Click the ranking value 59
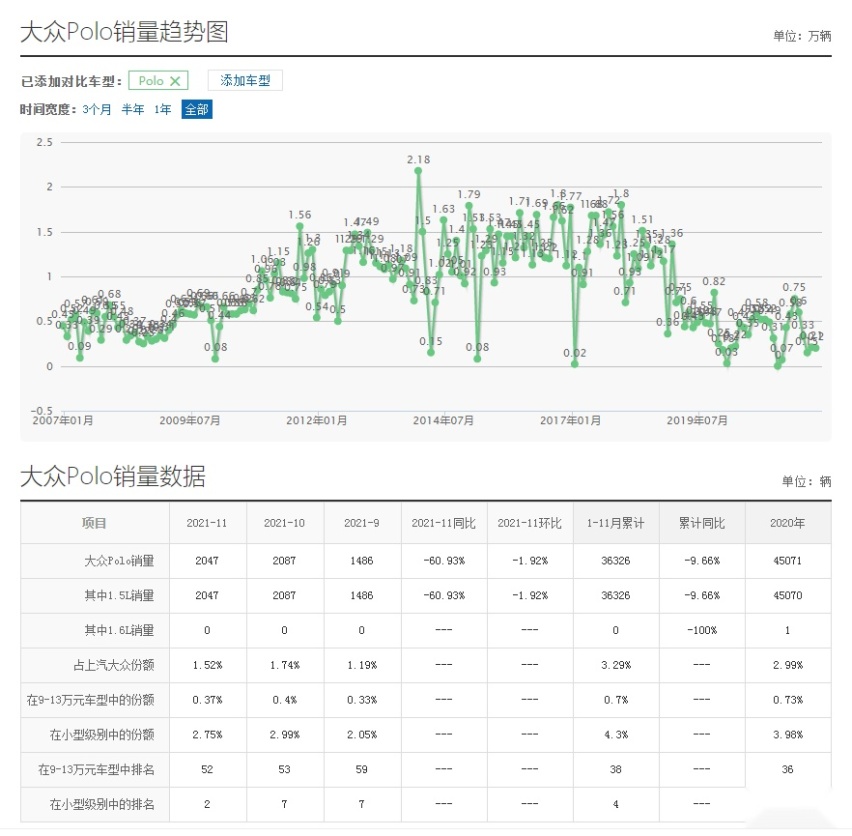 361,769
